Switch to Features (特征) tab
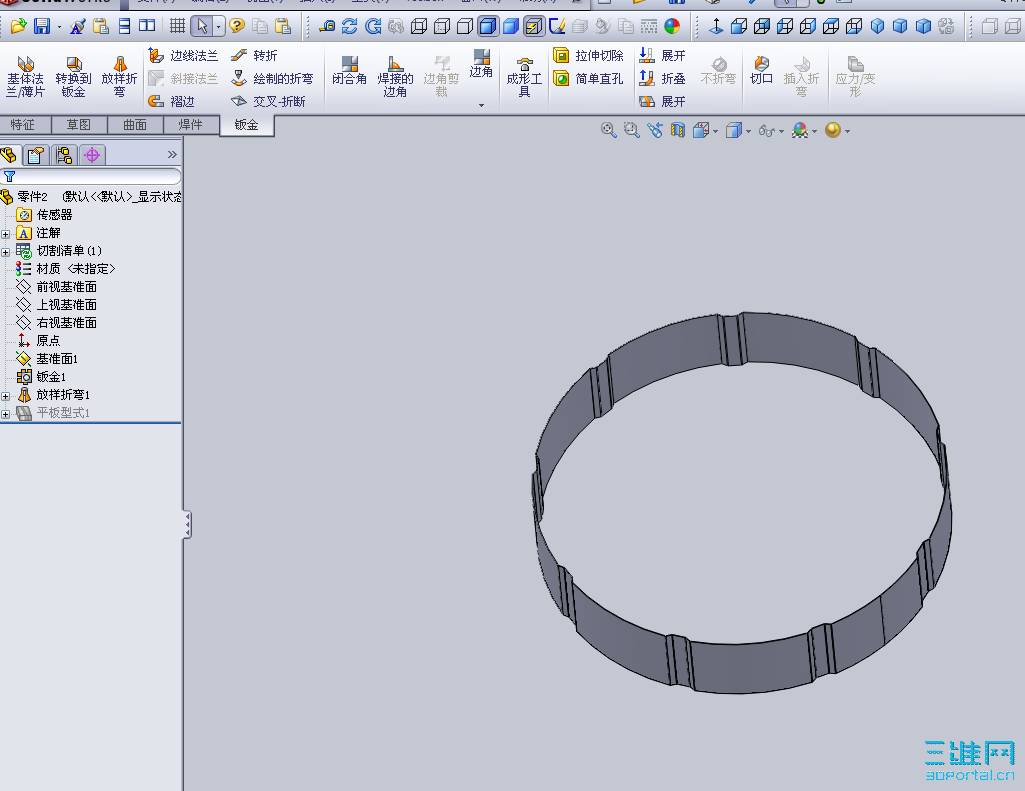The height and width of the screenshot is (791, 1025). coord(23,124)
